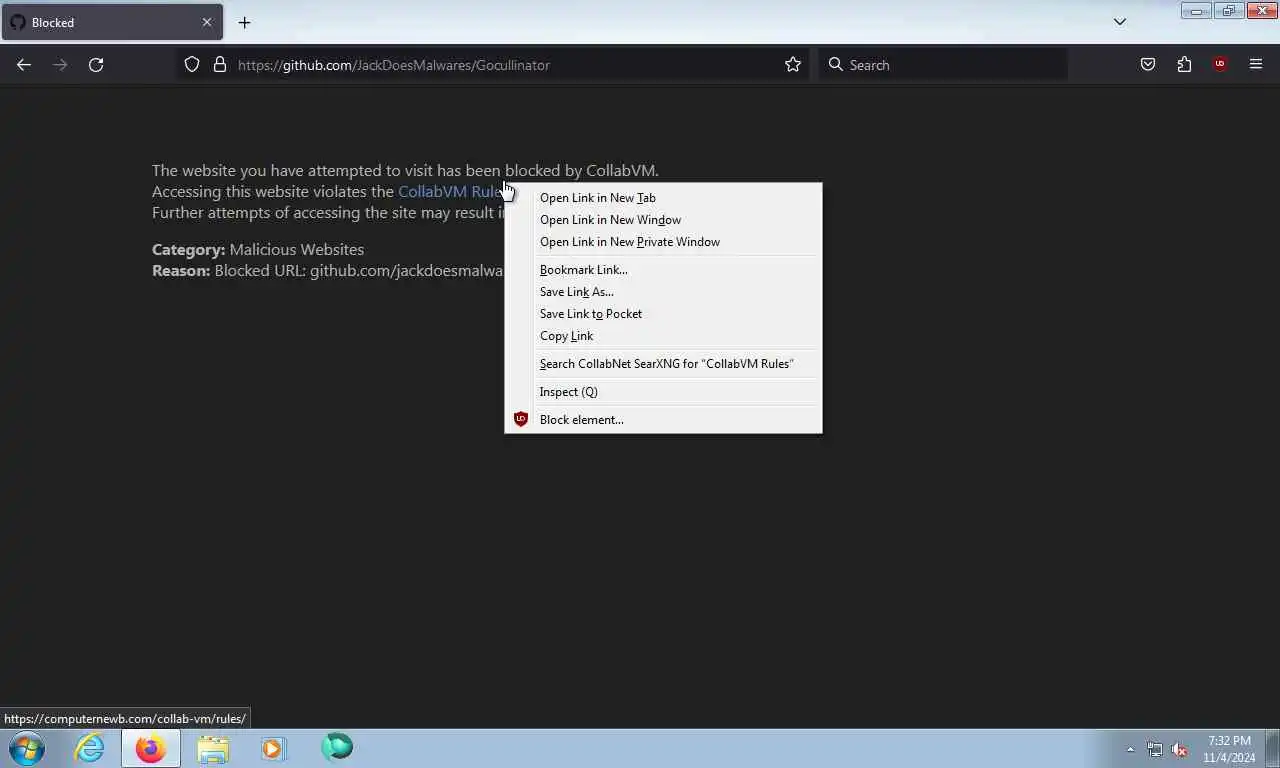Reload the current page
The width and height of the screenshot is (1280, 768).
[96, 65]
